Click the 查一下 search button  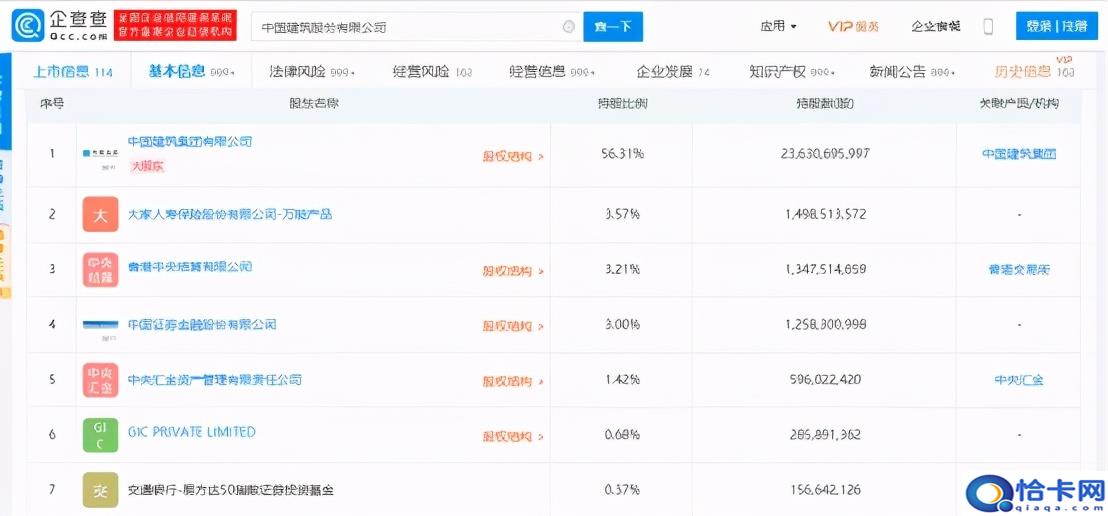coord(613,27)
